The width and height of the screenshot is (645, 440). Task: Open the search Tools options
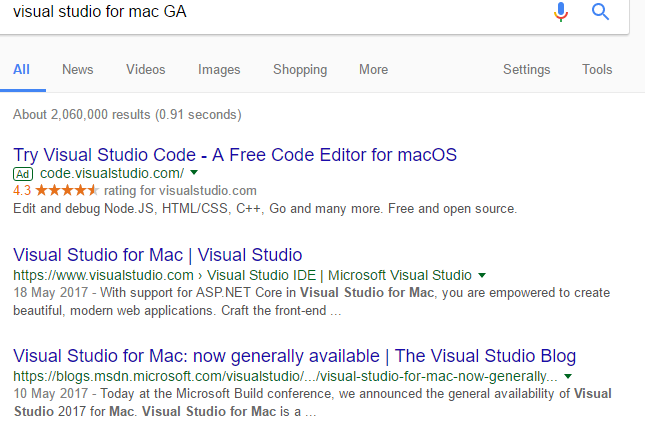tap(597, 69)
